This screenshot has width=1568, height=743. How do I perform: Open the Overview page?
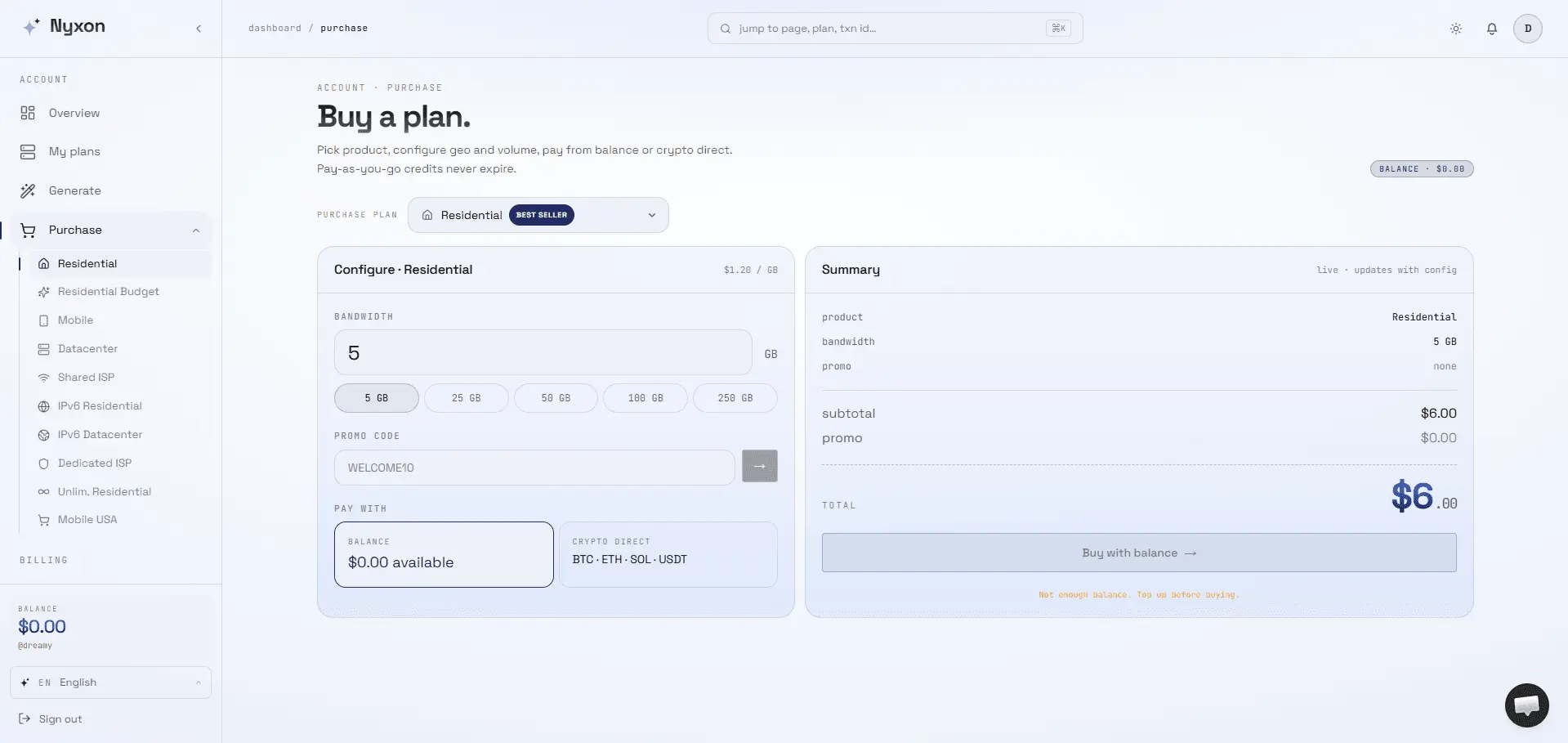tap(110, 113)
